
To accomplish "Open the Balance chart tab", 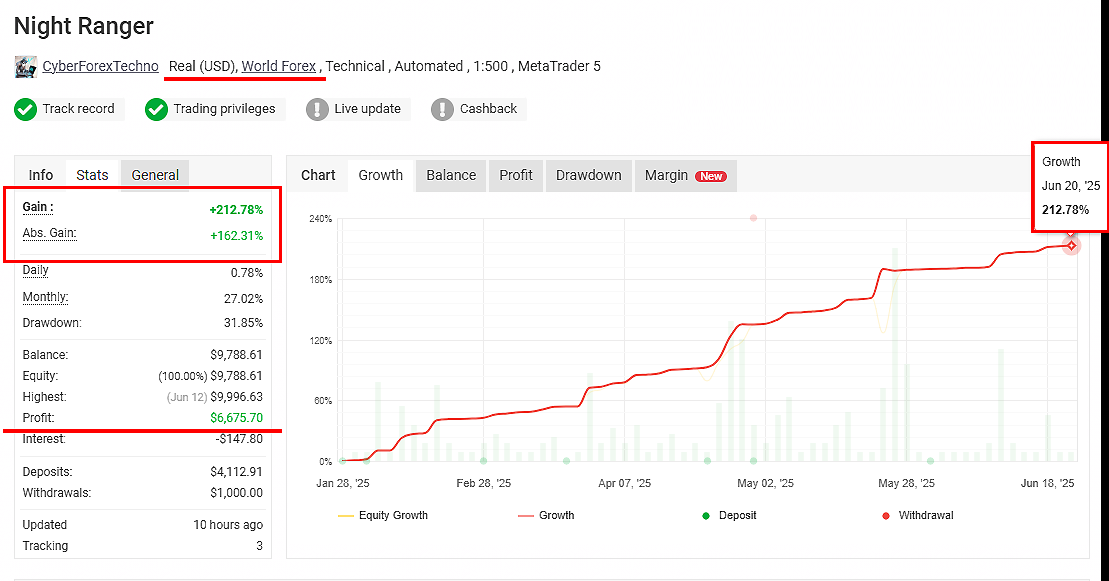I will (x=451, y=175).
